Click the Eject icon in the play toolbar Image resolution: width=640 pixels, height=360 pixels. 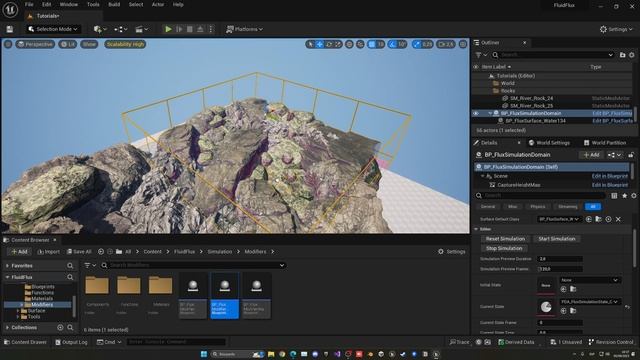coord(200,29)
